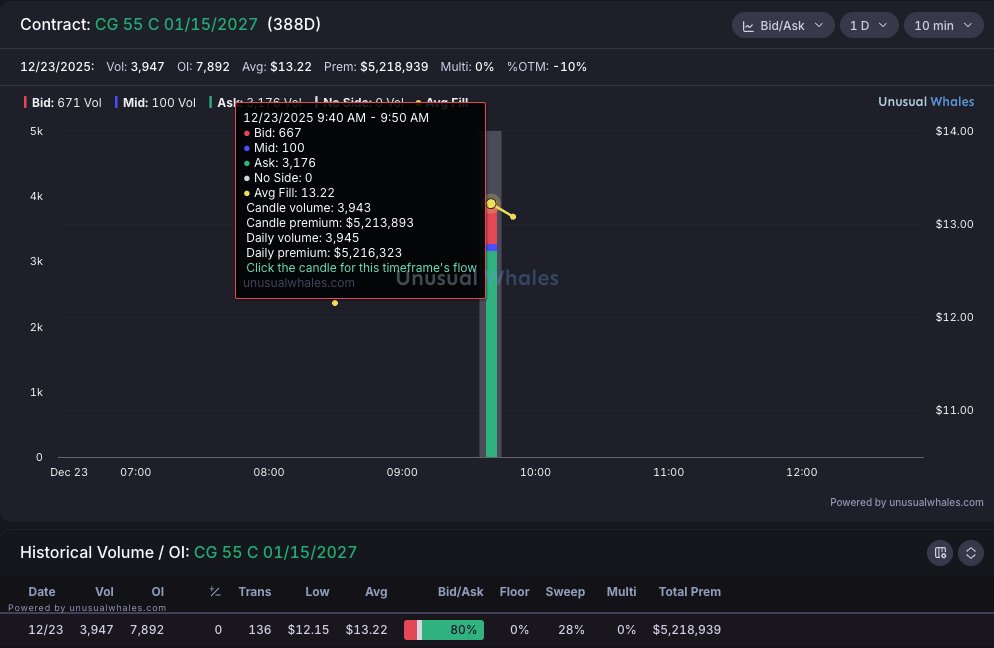
Task: Sort table by Sweep column
Action: tap(565, 592)
